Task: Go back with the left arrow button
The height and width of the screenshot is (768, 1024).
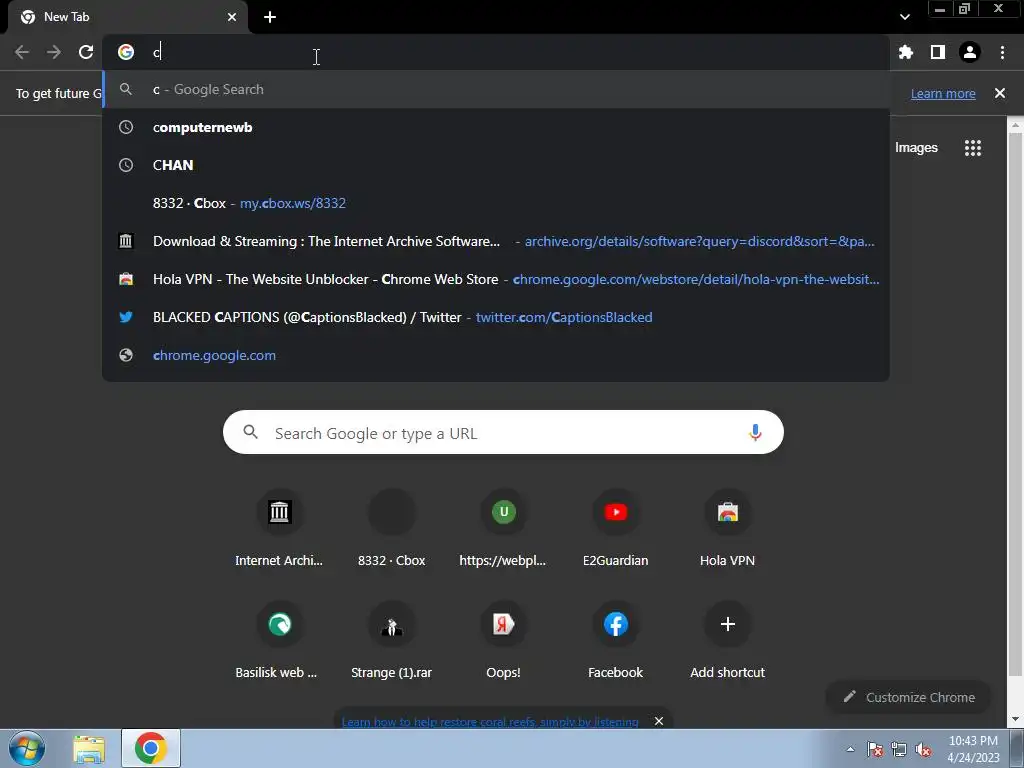Action: [22, 52]
